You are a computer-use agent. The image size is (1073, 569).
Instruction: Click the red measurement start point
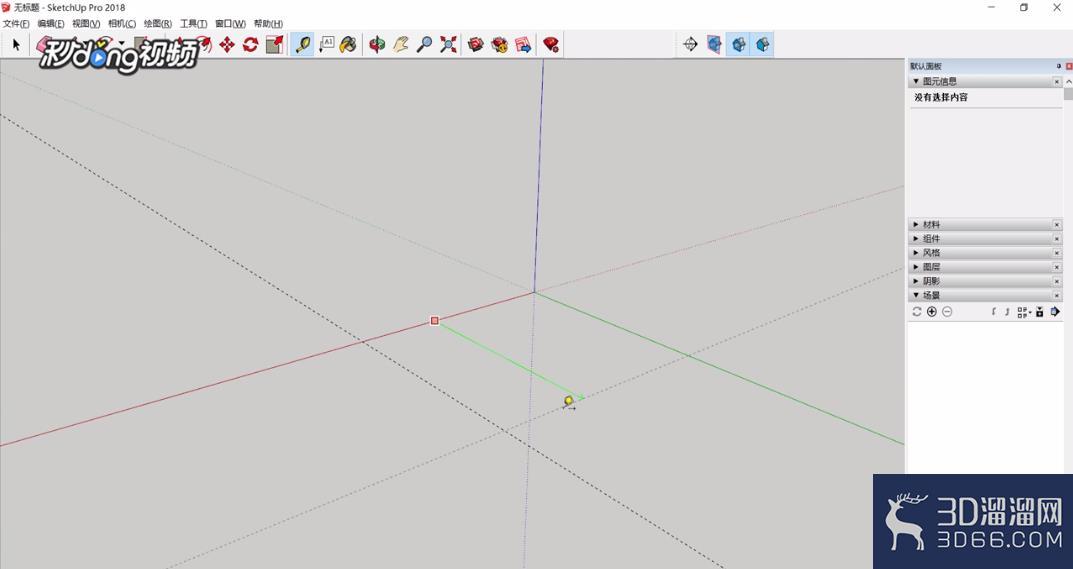(435, 320)
